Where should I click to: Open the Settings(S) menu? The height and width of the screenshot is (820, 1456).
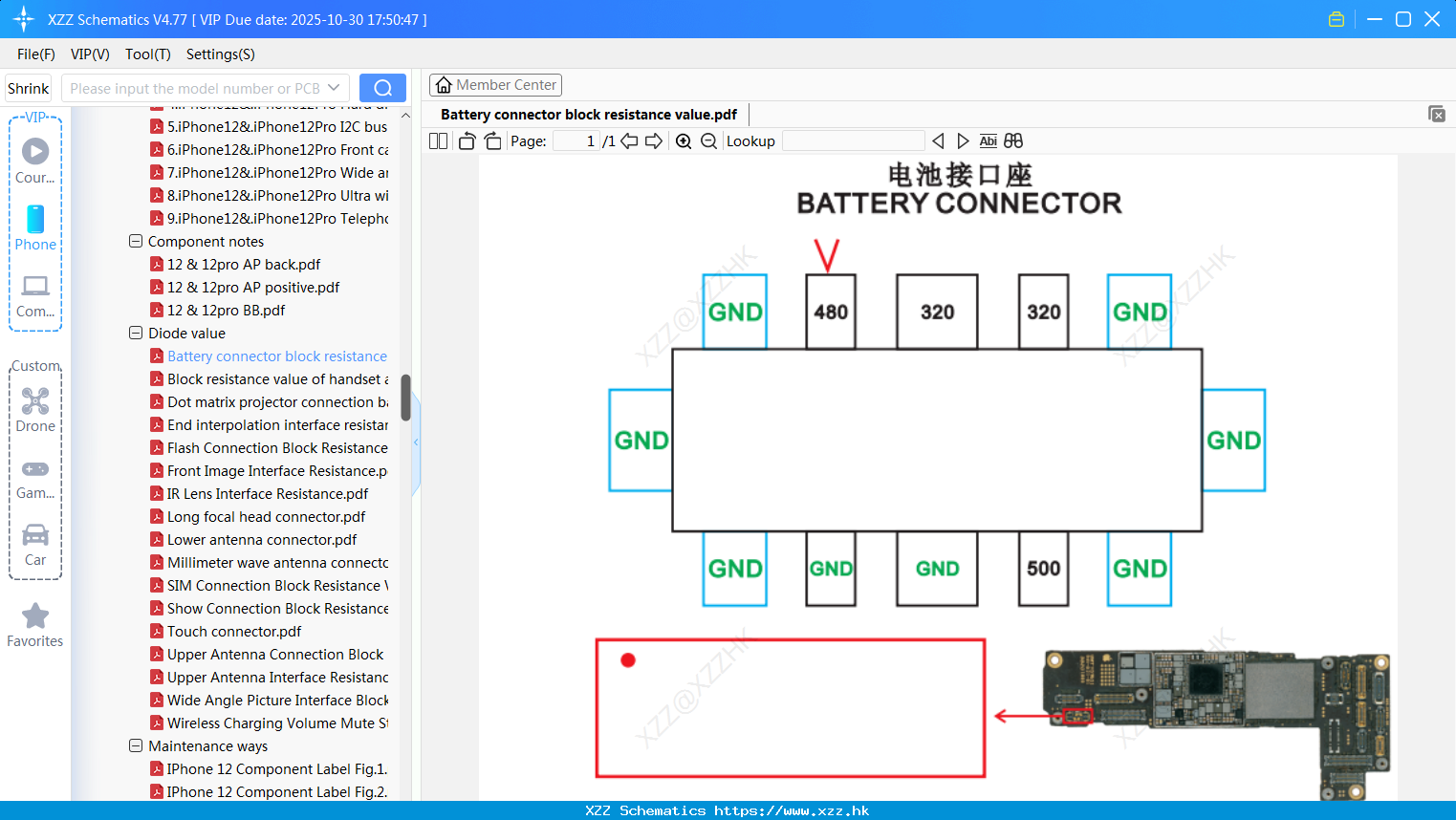pos(220,54)
